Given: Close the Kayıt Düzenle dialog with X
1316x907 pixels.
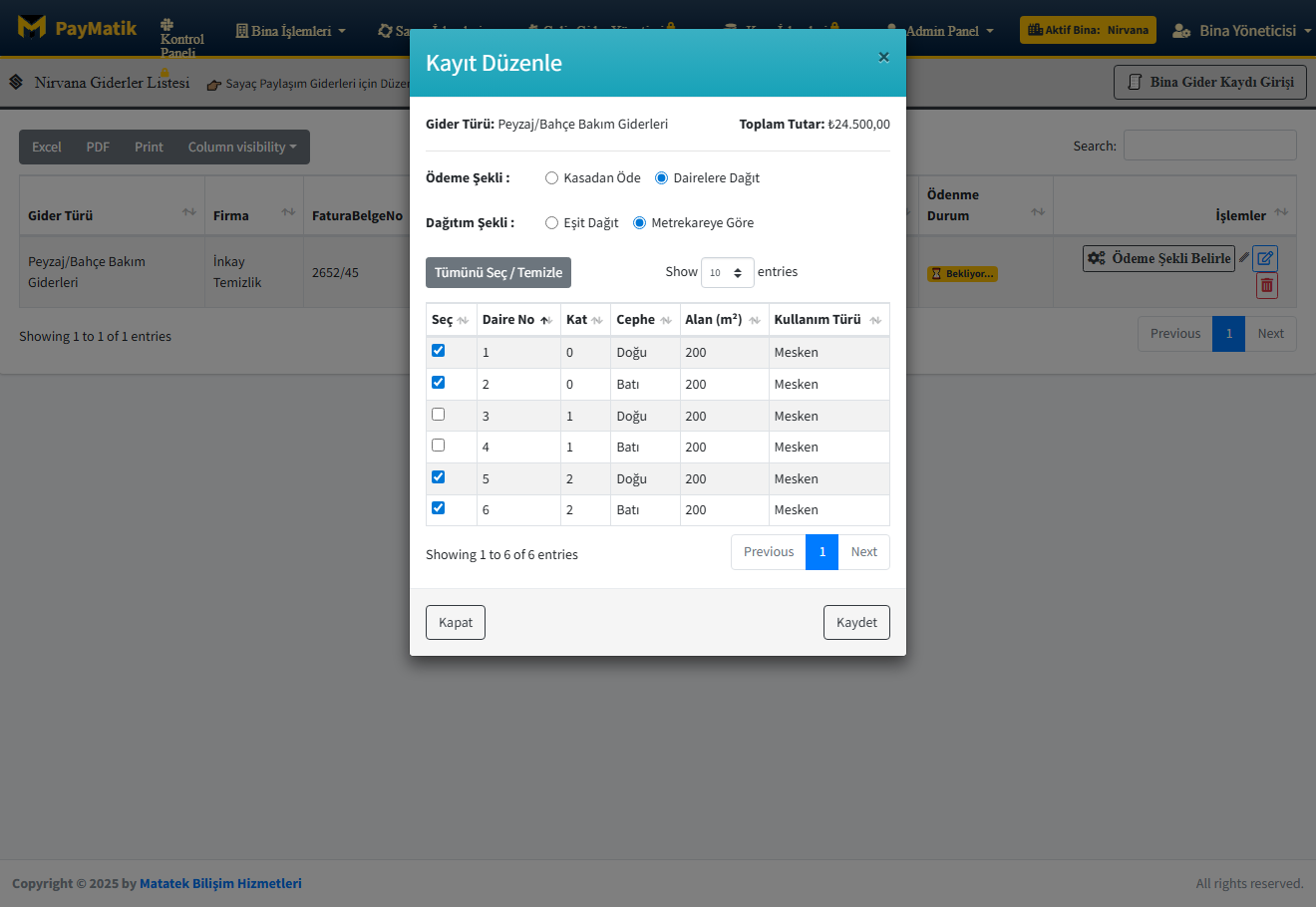Looking at the screenshot, I should [x=883, y=58].
